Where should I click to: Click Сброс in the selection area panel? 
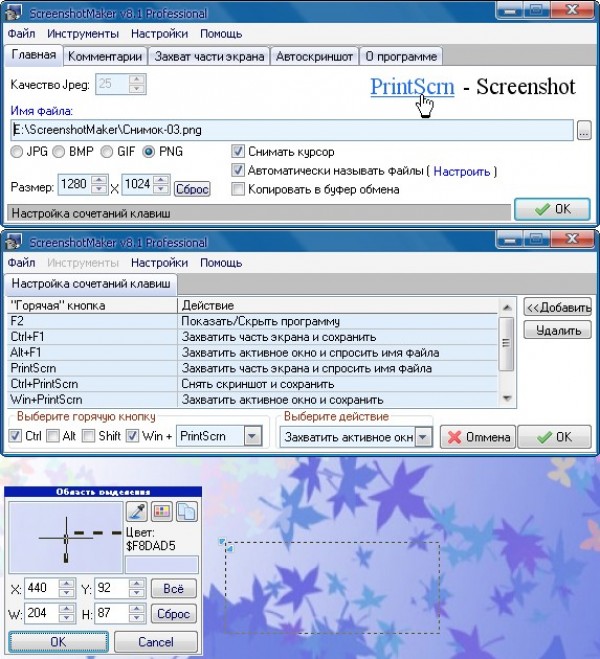coord(174,614)
